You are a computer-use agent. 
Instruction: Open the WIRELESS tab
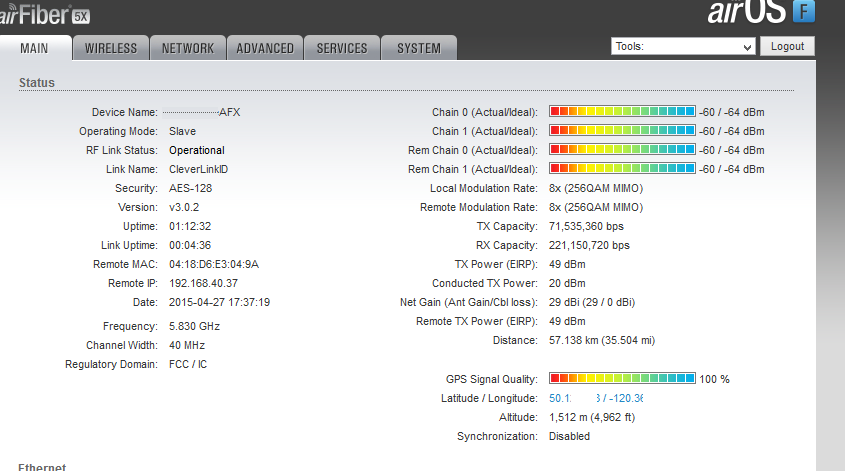[111, 48]
